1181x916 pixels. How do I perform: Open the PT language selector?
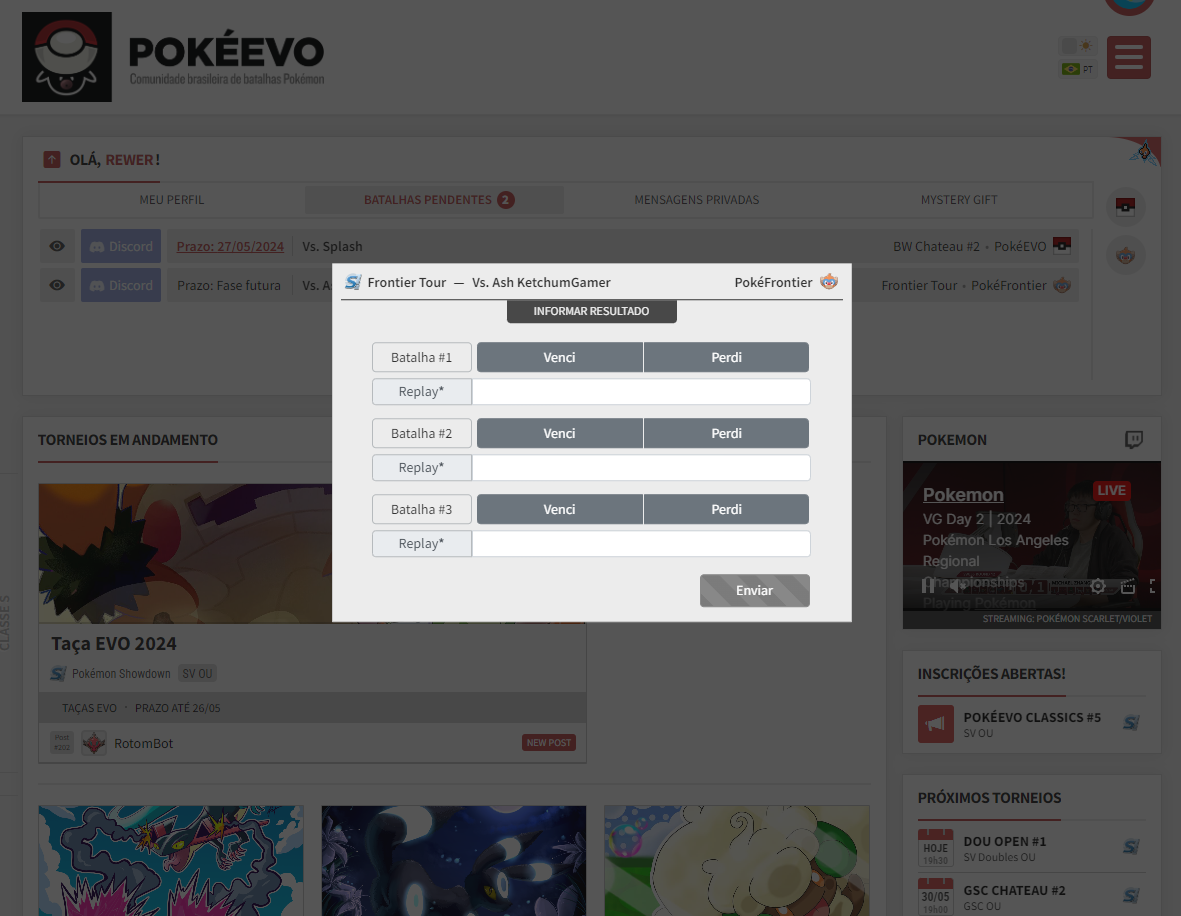click(1078, 69)
